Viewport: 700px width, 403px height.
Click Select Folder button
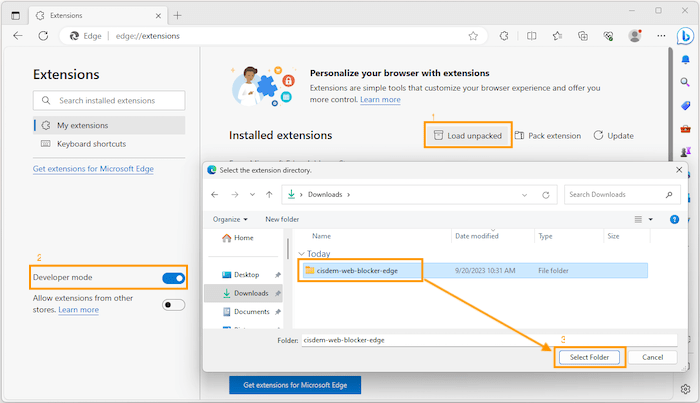click(x=590, y=357)
